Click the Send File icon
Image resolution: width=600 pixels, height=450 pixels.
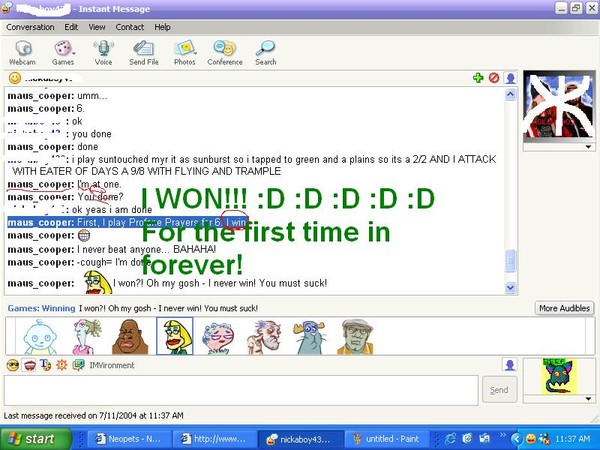pos(144,52)
